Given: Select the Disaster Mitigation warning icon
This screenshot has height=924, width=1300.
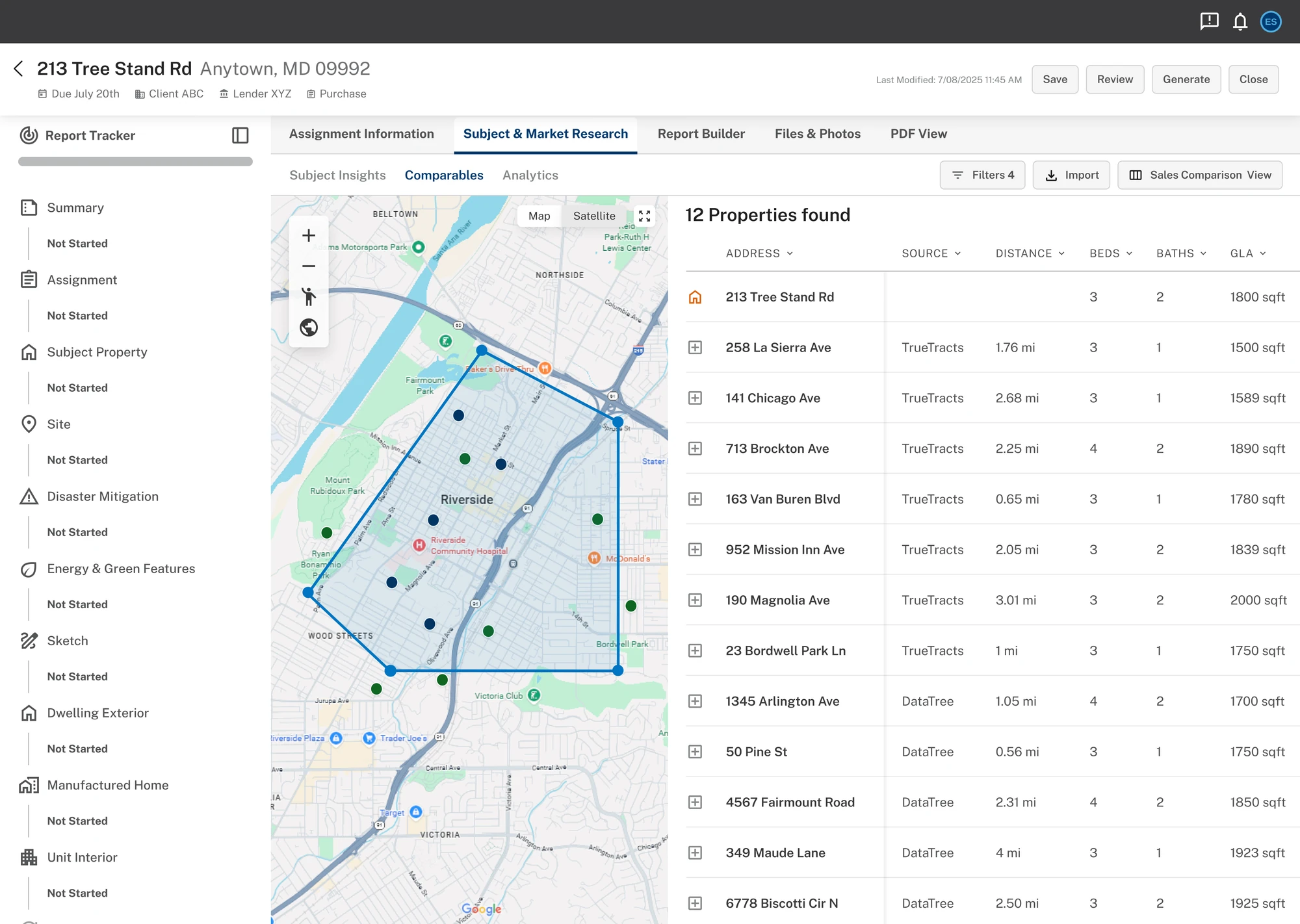Looking at the screenshot, I should [x=29, y=496].
